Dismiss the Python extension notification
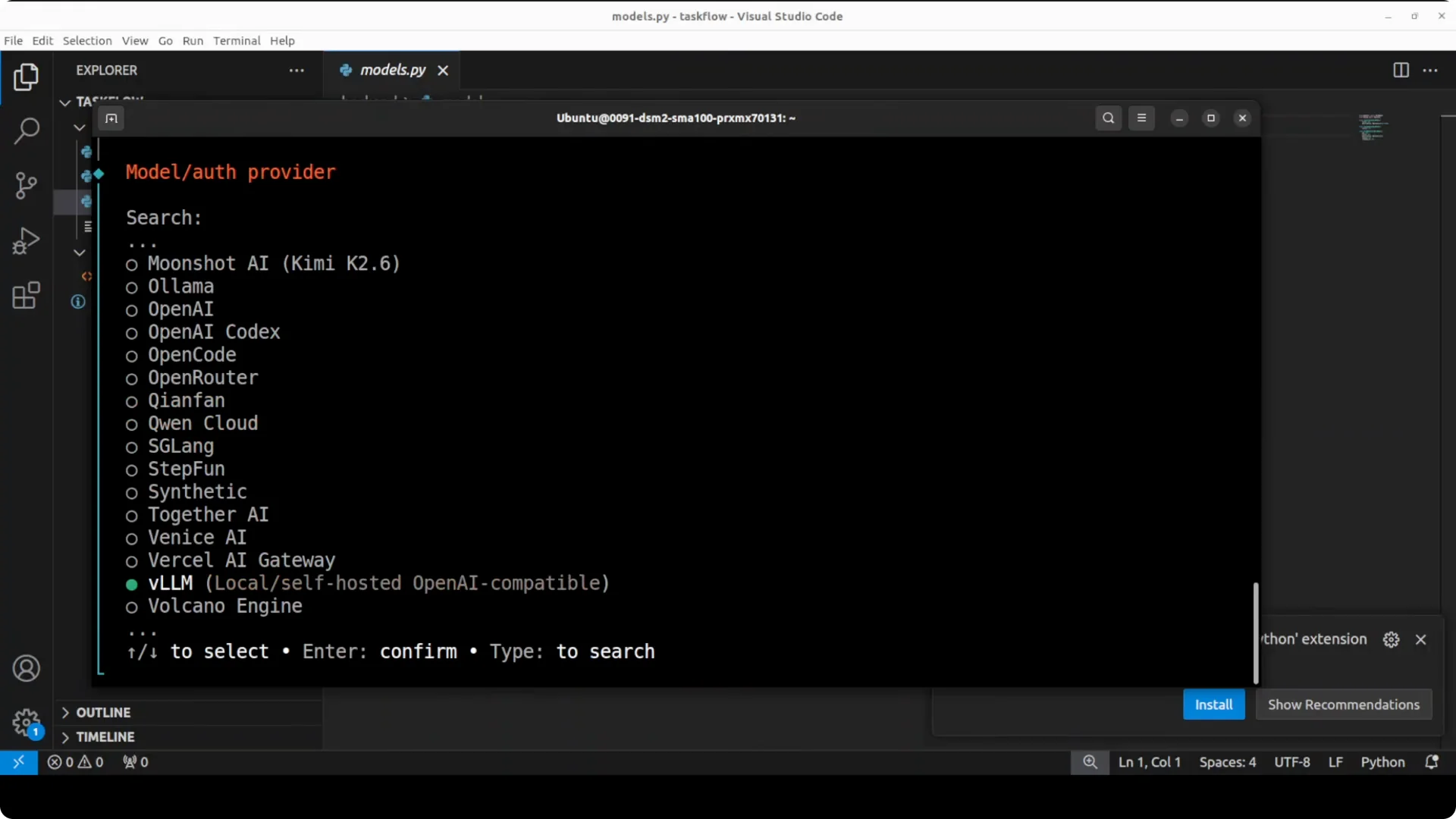 pyautogui.click(x=1420, y=639)
